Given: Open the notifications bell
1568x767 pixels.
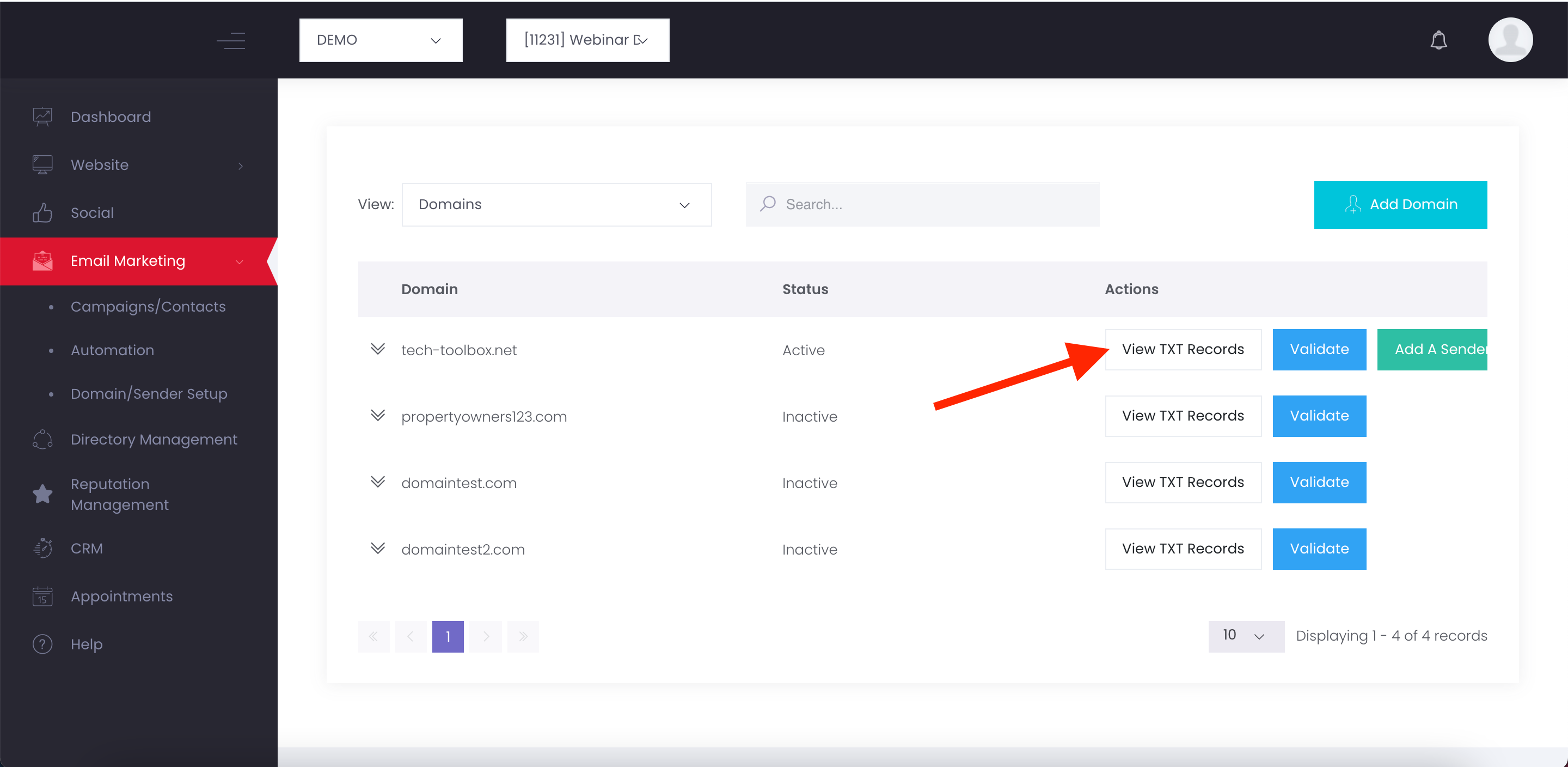Looking at the screenshot, I should (1438, 40).
